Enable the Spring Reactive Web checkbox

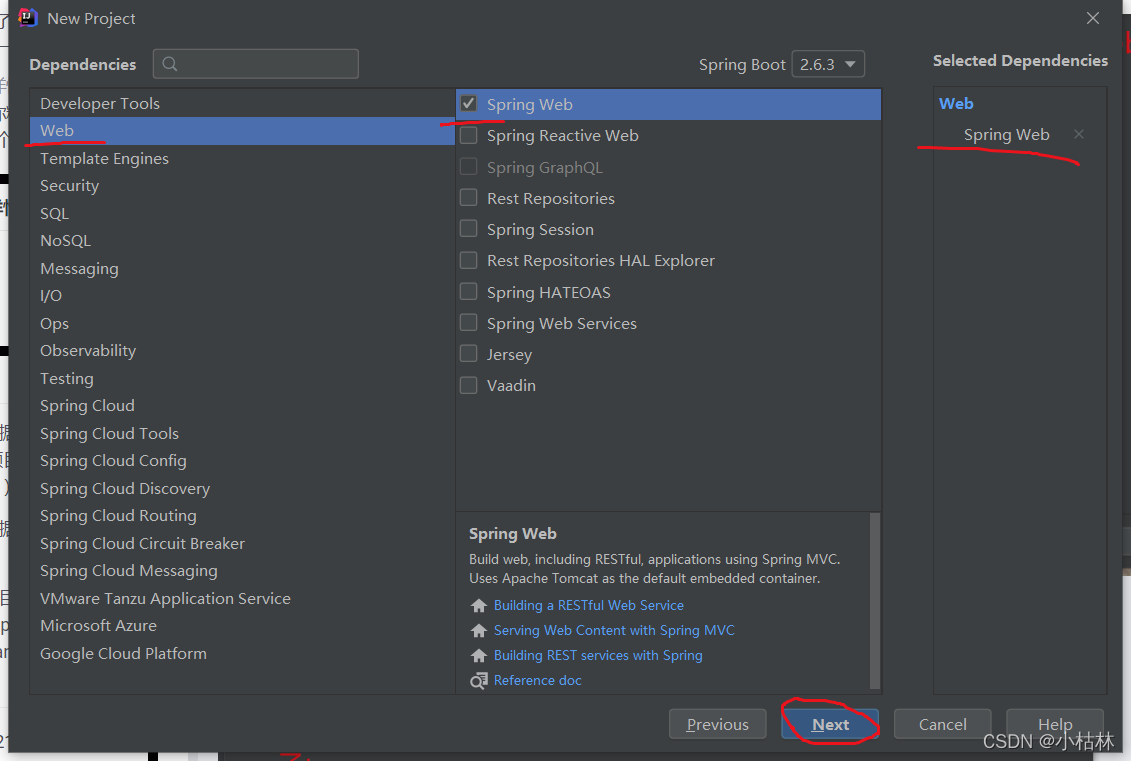[x=469, y=135]
